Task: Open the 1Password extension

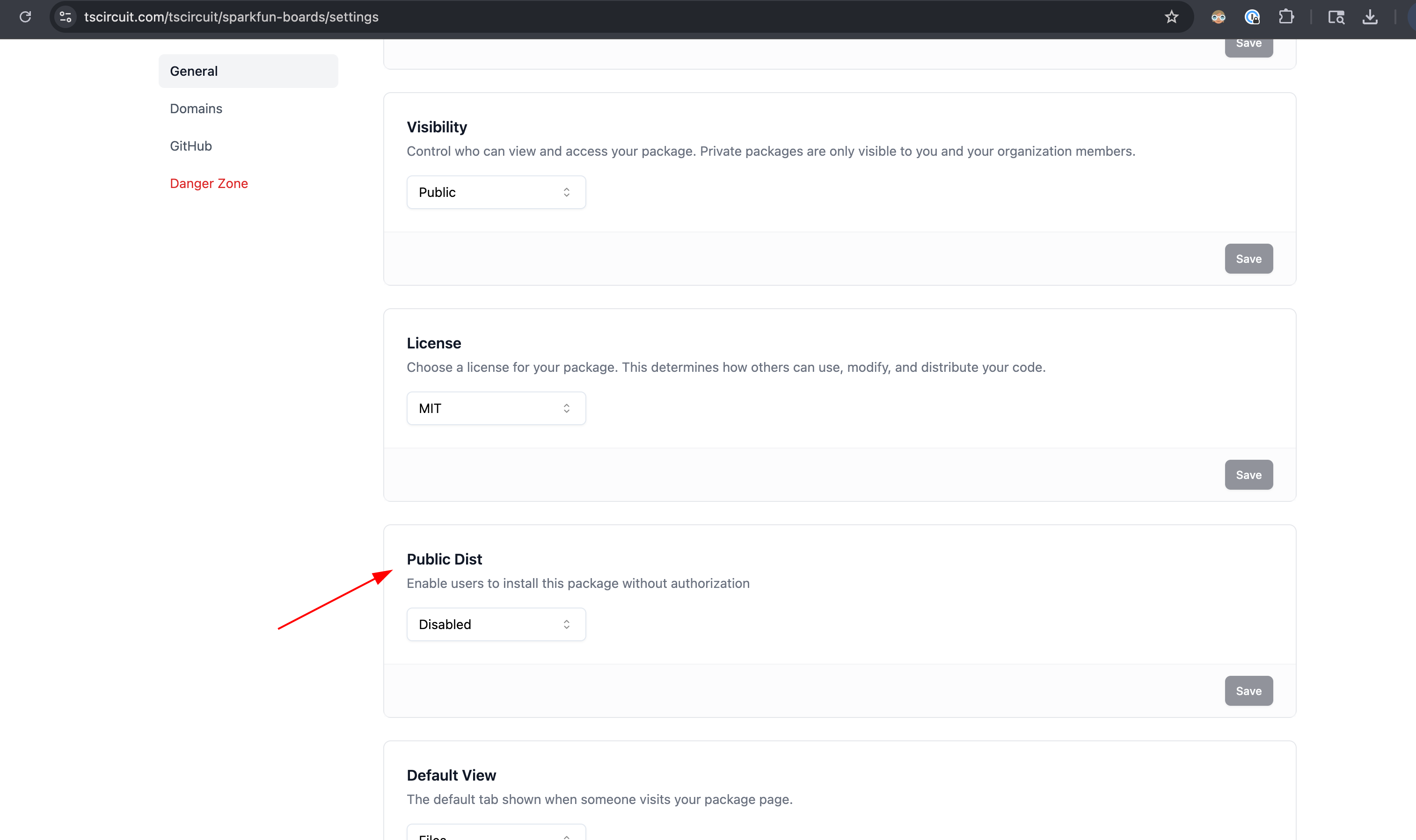Action: 1252,16
